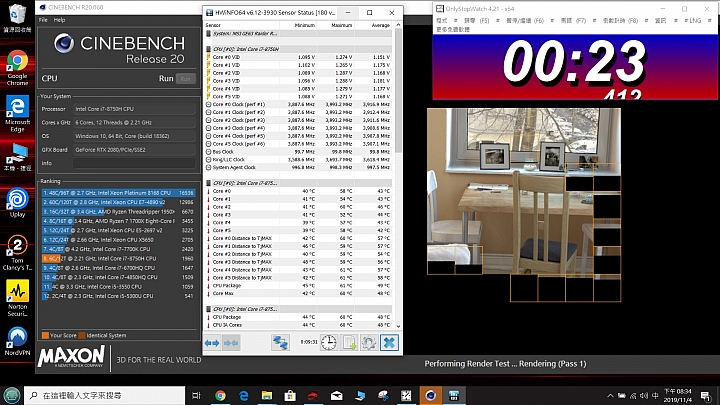This screenshot has width=720, height=405.
Task: Click OnlyStopWatch F7 menu item
Action: (x=573, y=21)
